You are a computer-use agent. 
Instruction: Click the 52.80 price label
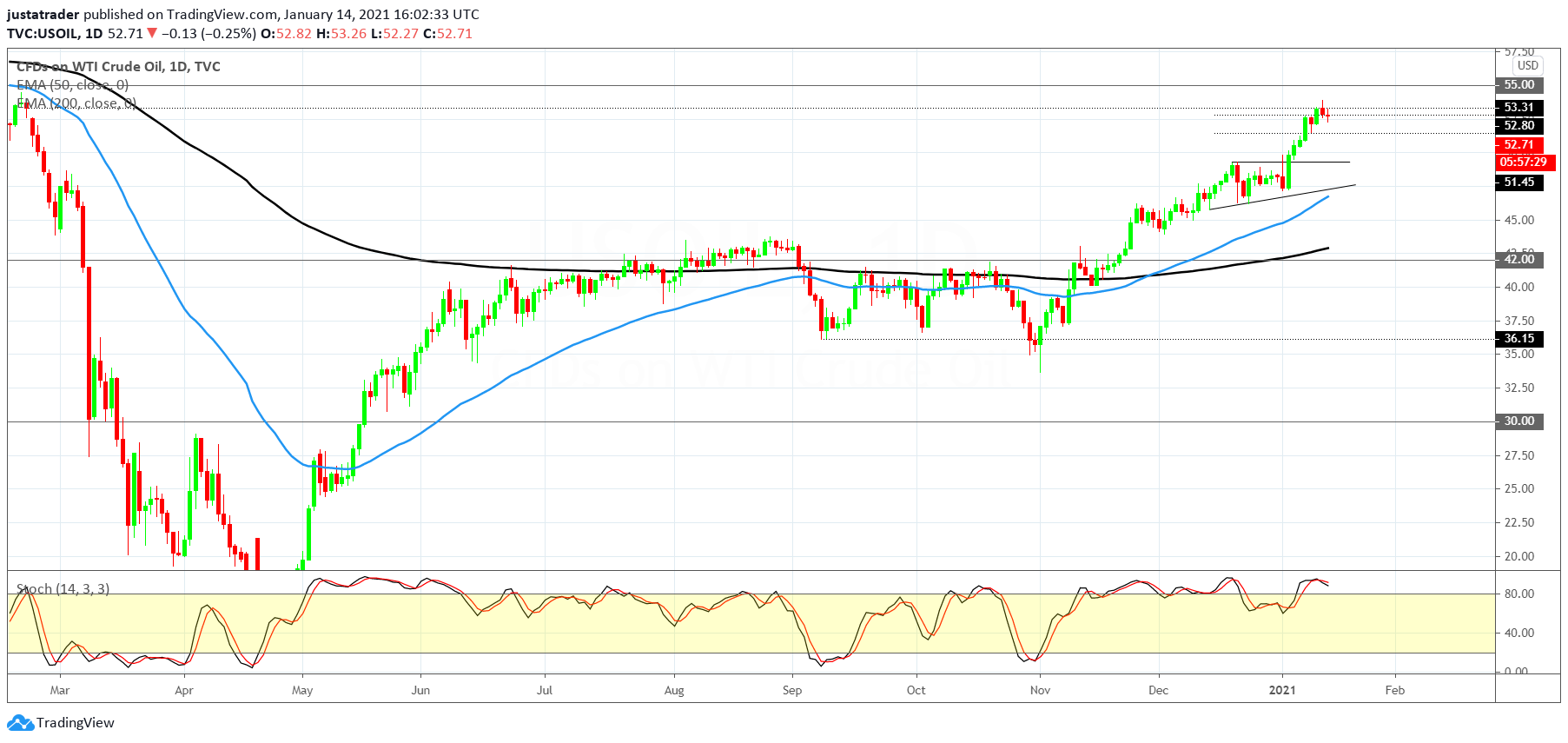[x=1519, y=126]
